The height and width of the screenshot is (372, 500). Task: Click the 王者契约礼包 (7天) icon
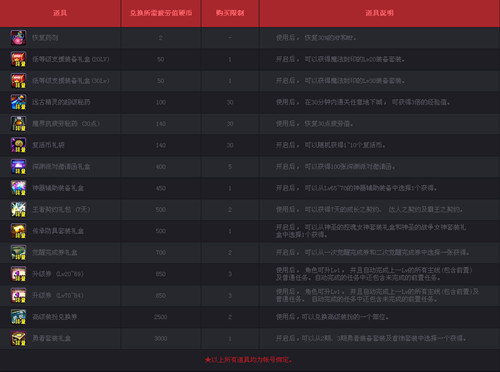pyautogui.click(x=18, y=209)
